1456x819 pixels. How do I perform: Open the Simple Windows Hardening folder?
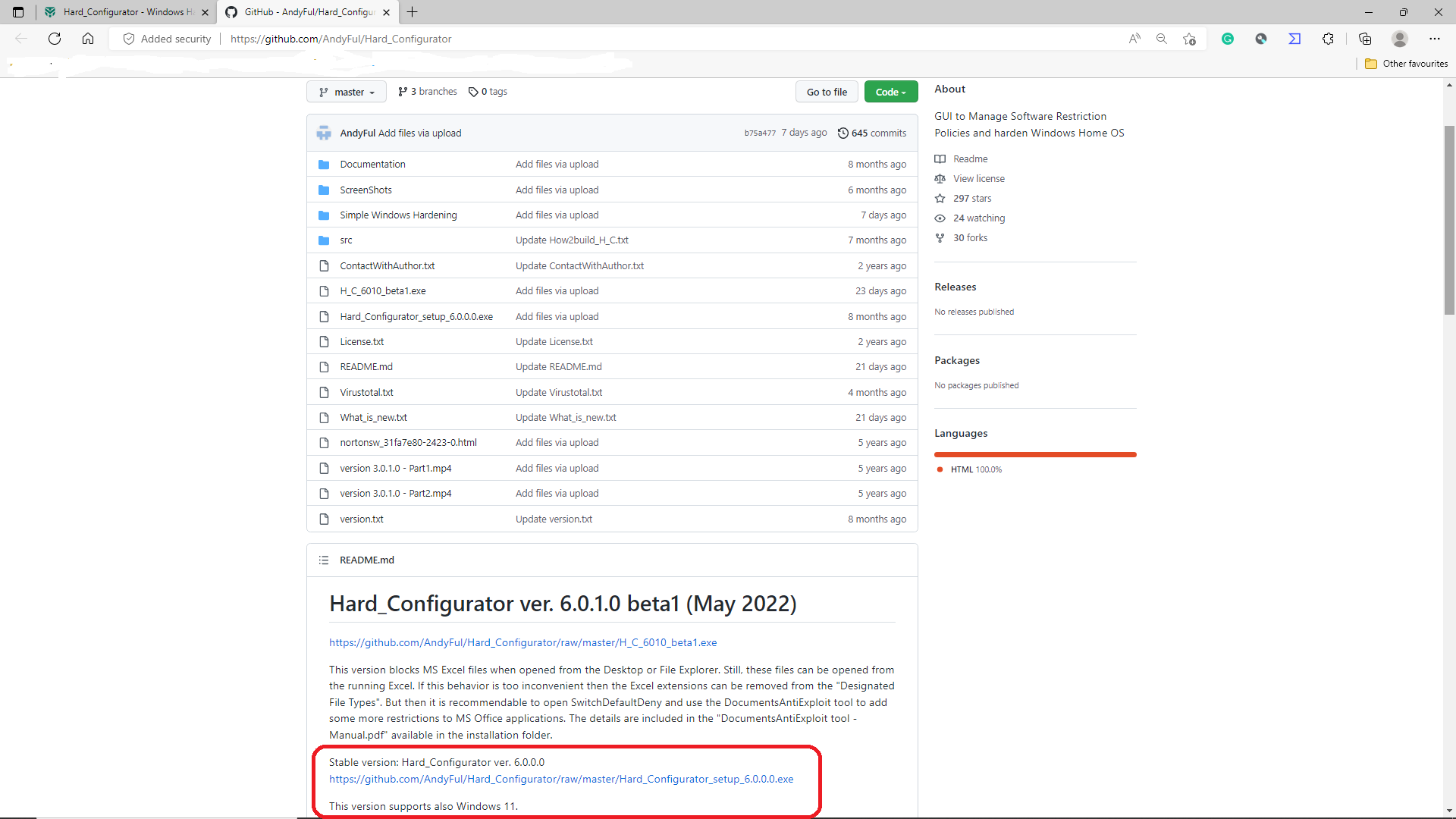(x=398, y=215)
